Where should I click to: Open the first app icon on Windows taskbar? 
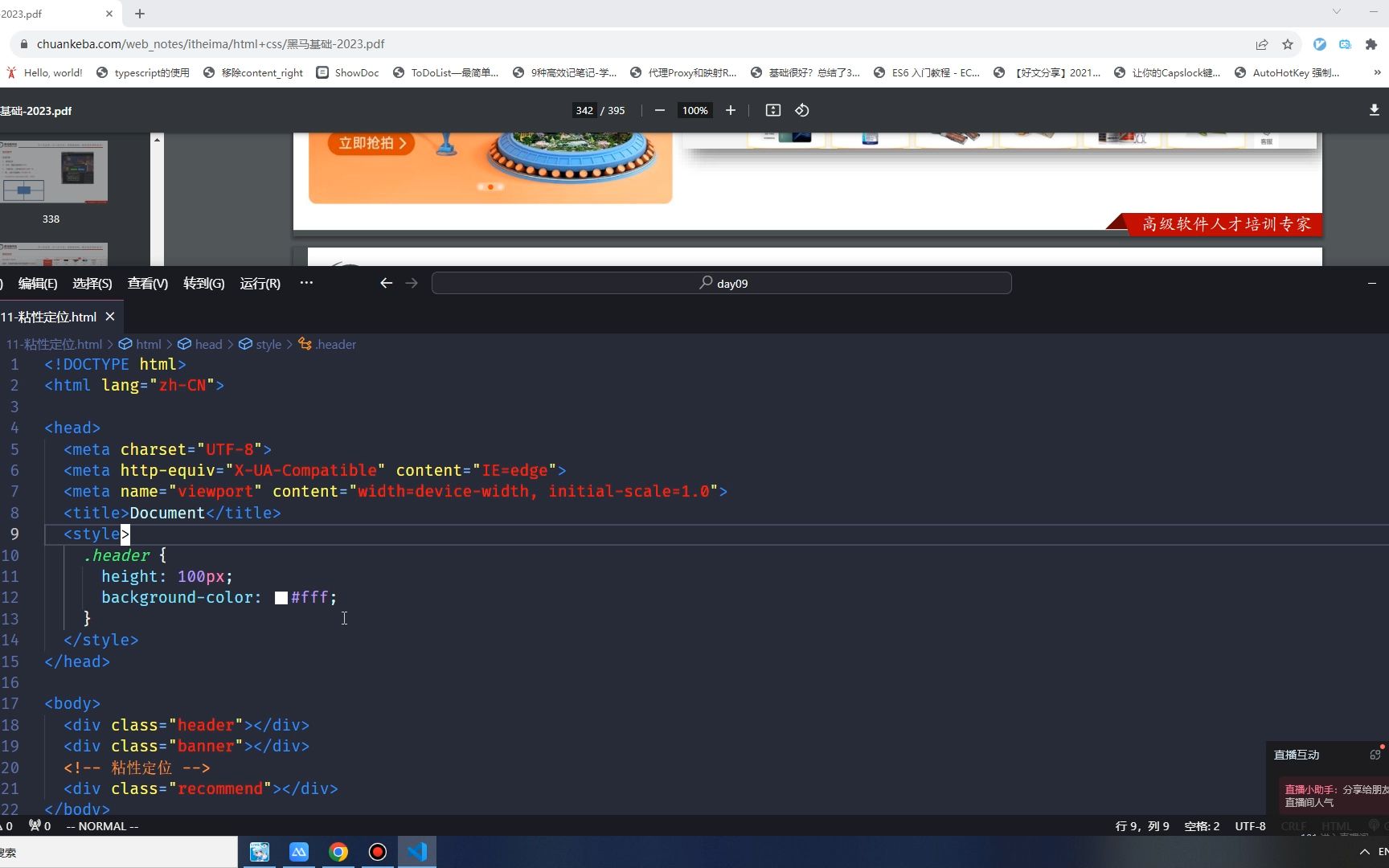coord(260,852)
